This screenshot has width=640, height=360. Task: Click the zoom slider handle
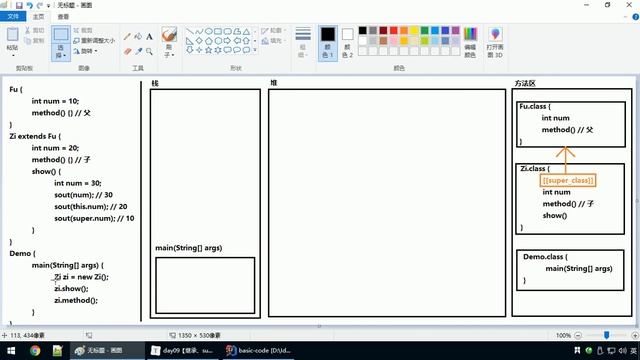point(607,335)
